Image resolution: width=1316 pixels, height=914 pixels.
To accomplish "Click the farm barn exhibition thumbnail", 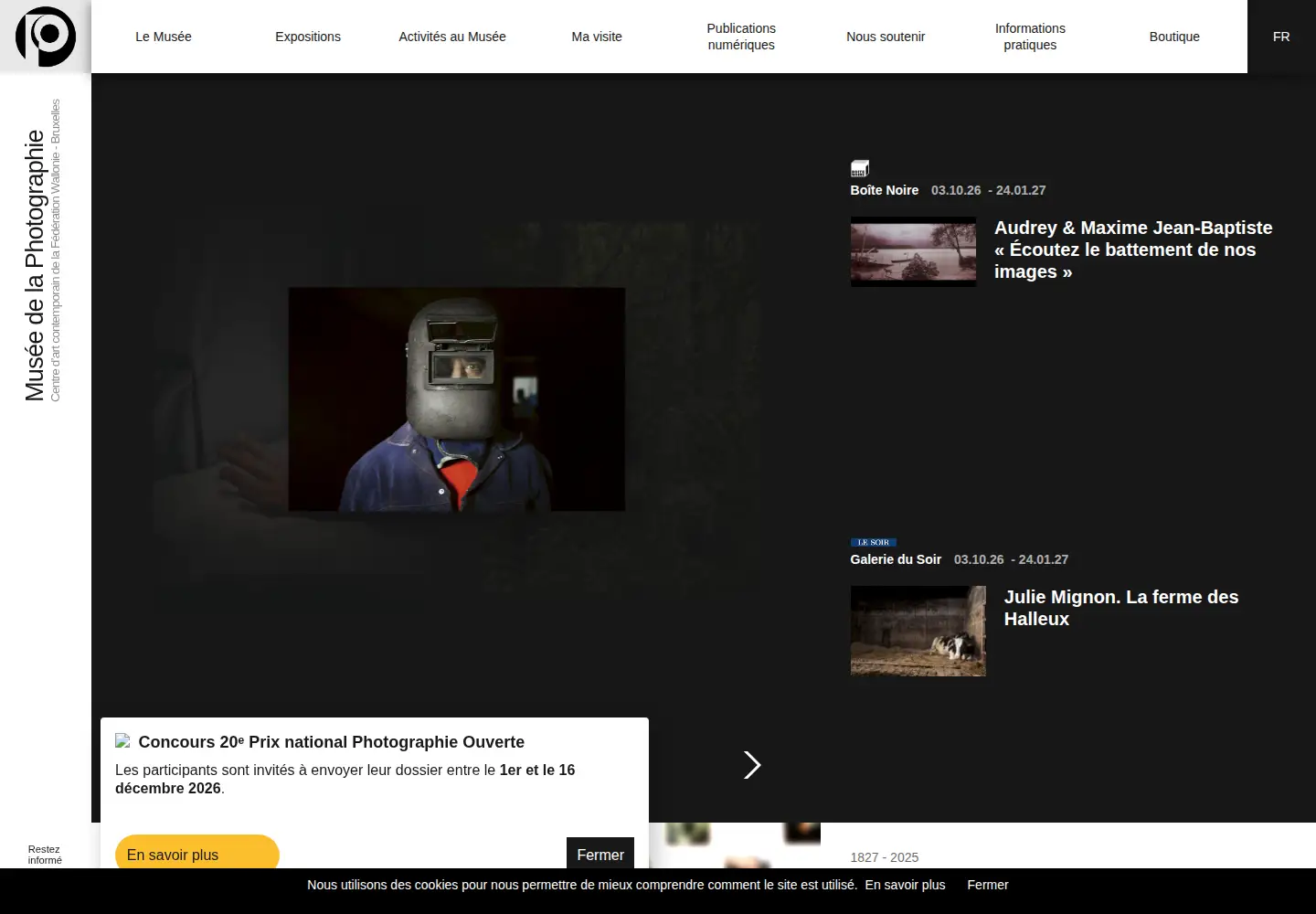I will point(918,631).
